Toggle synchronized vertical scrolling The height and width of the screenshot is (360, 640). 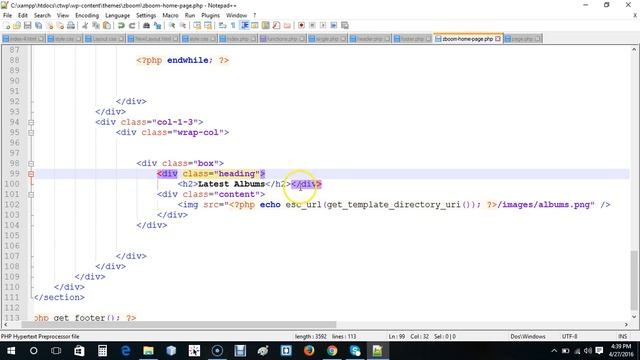[x=197, y=25]
